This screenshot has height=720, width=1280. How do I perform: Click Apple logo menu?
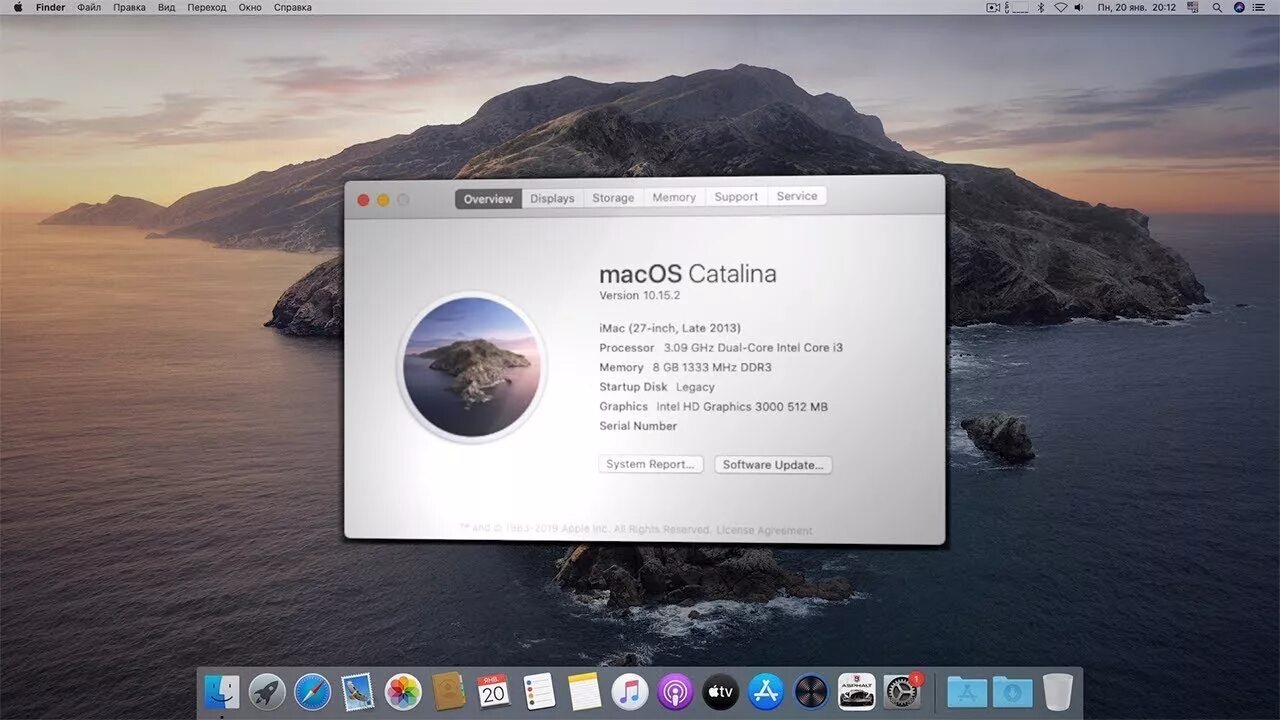tap(17, 7)
